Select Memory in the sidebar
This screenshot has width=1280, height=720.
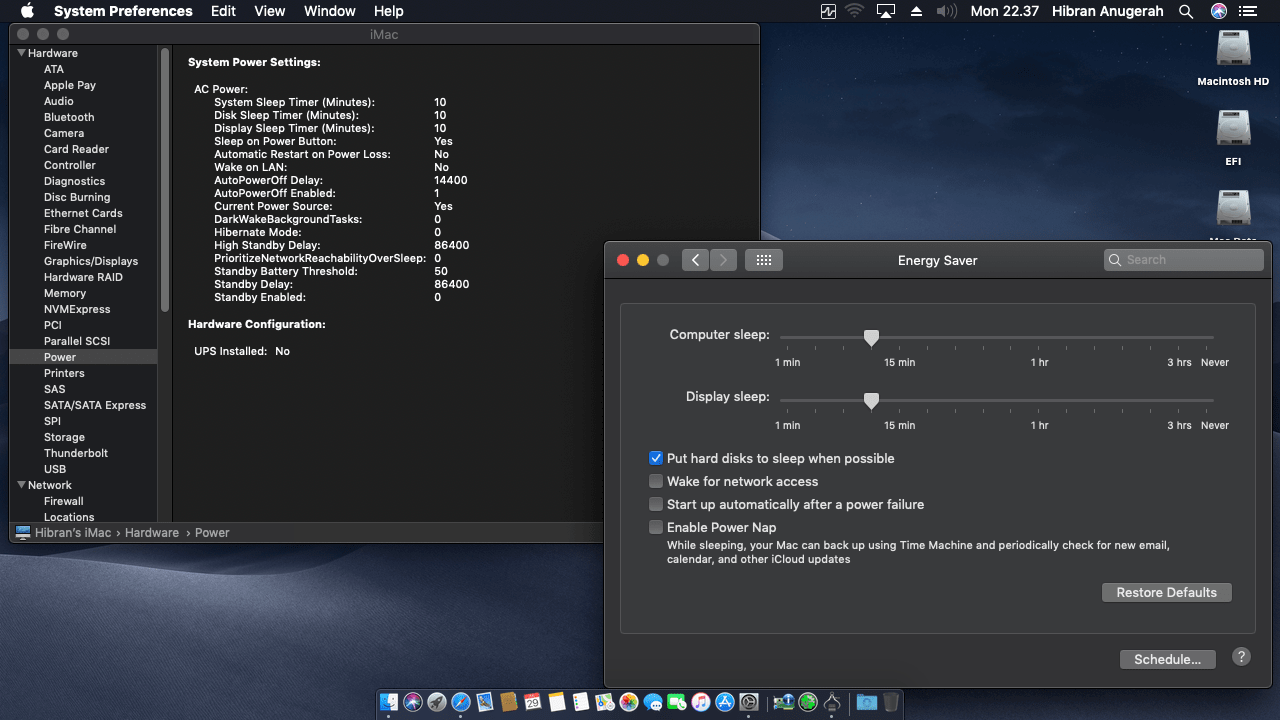[65, 293]
